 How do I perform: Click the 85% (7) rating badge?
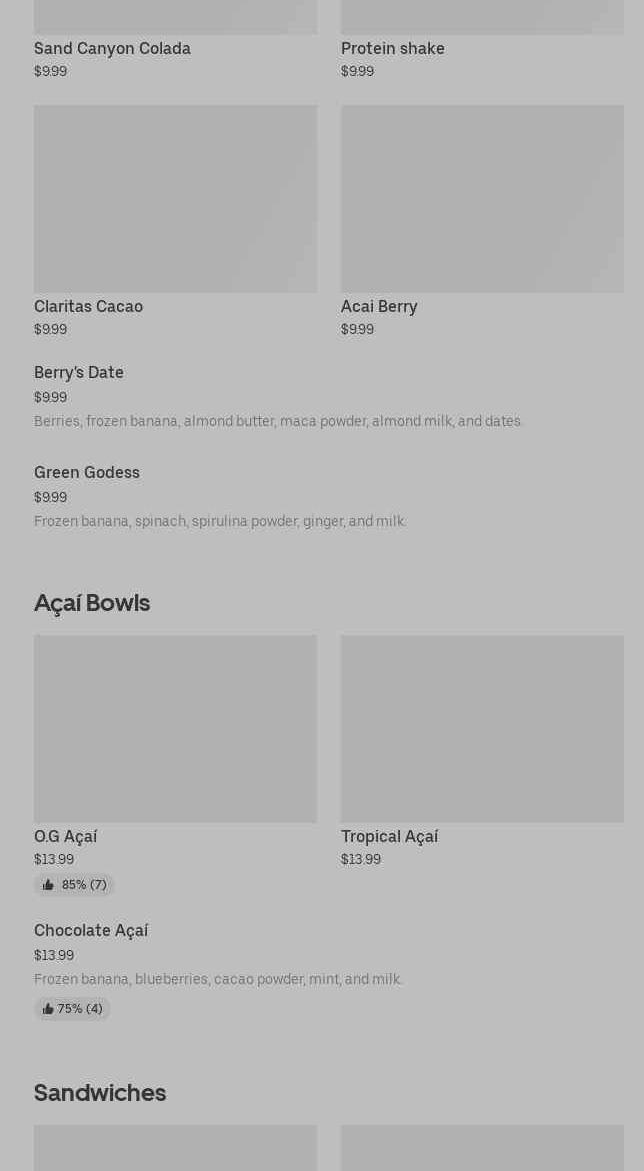tap(83, 885)
